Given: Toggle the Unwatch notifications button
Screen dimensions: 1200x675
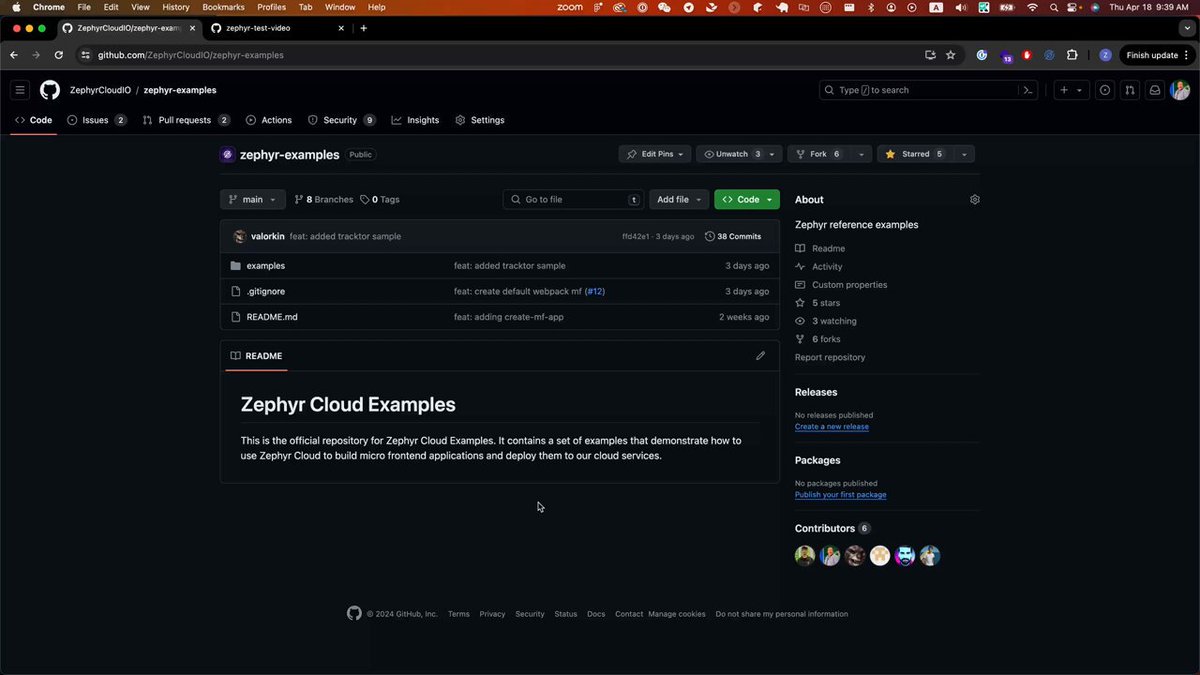Looking at the screenshot, I should [x=734, y=154].
